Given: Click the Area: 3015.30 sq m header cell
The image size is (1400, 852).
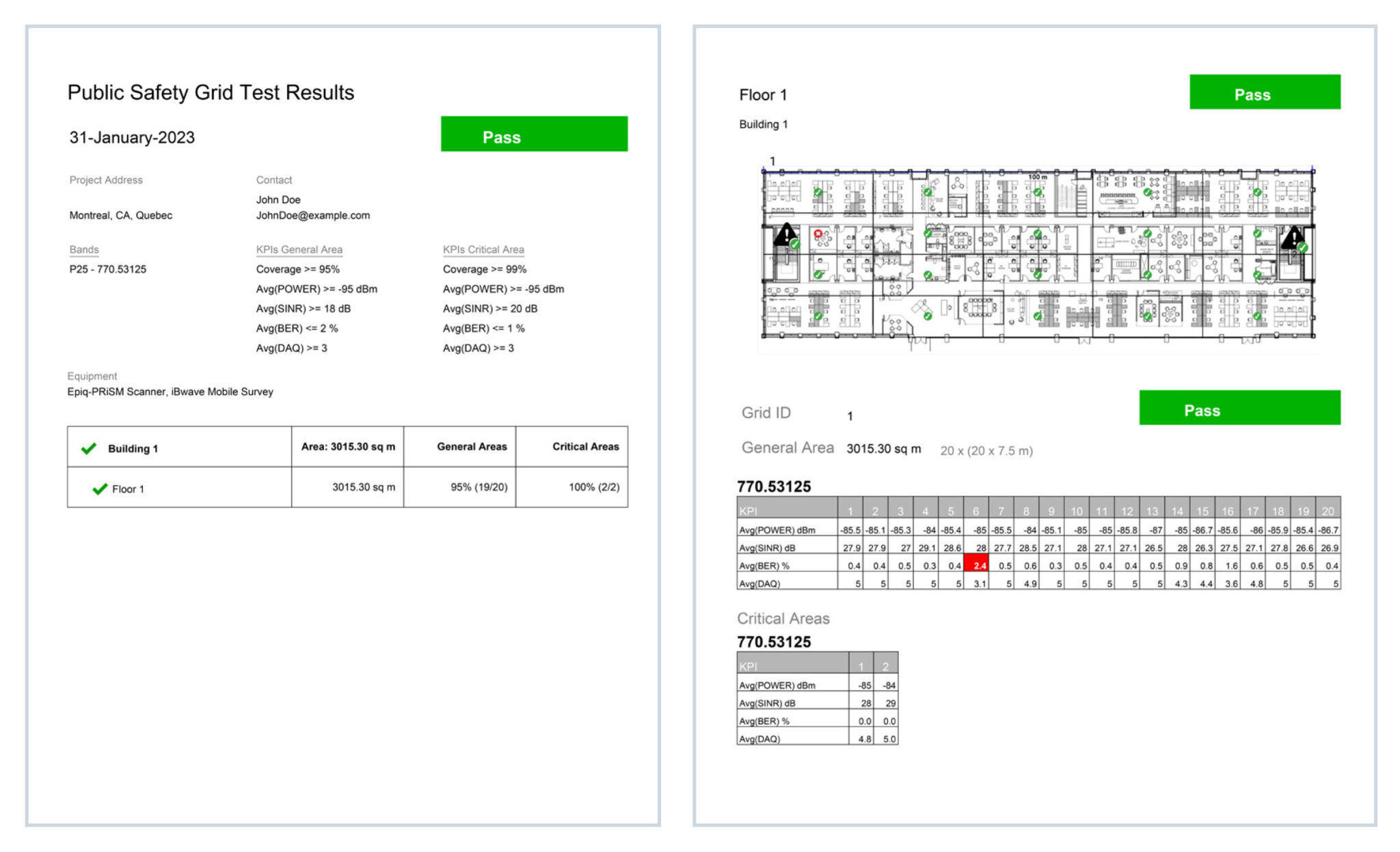Looking at the screenshot, I should pyautogui.click(x=348, y=447).
